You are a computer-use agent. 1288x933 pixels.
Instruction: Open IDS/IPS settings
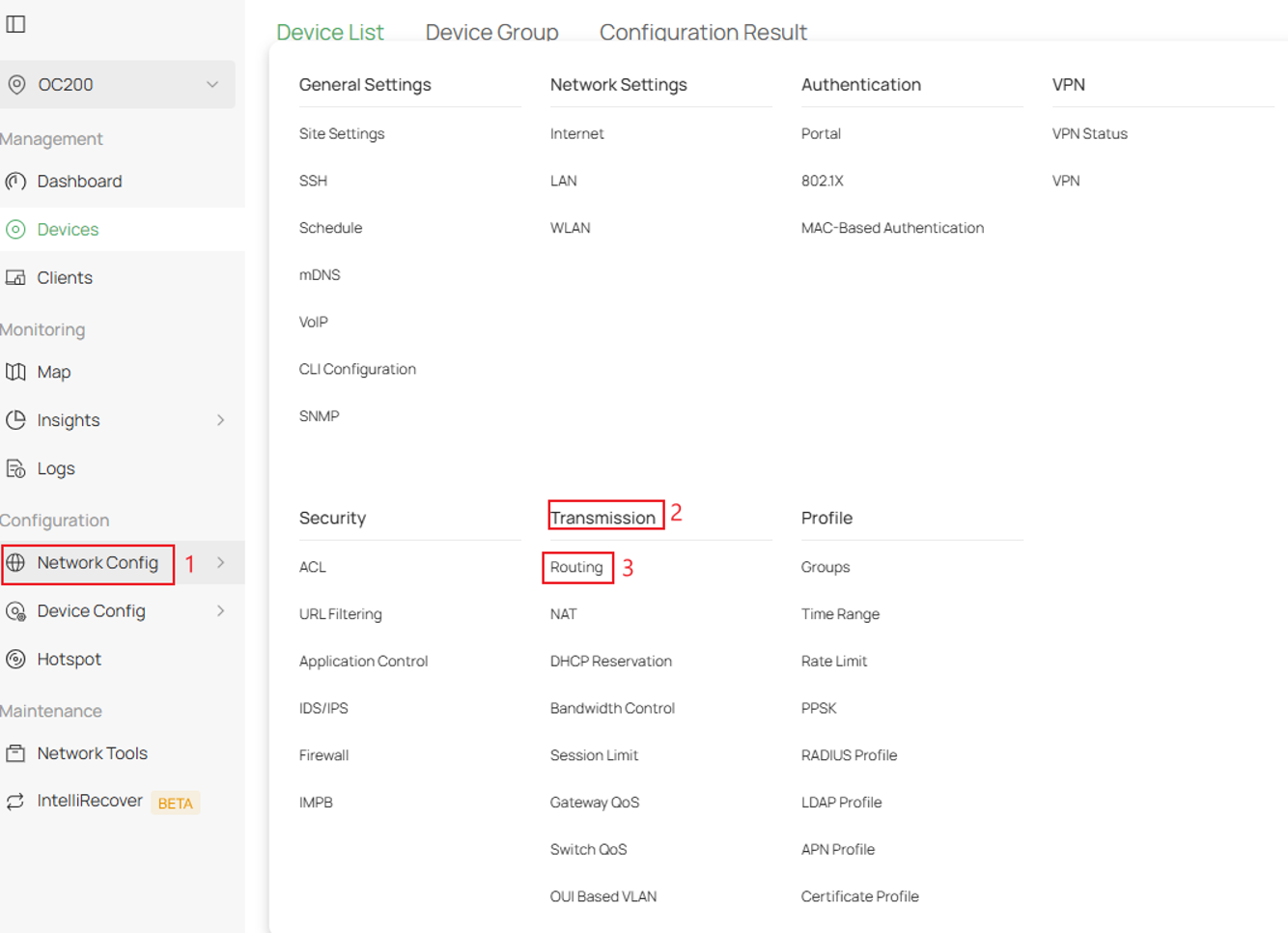[x=323, y=708]
